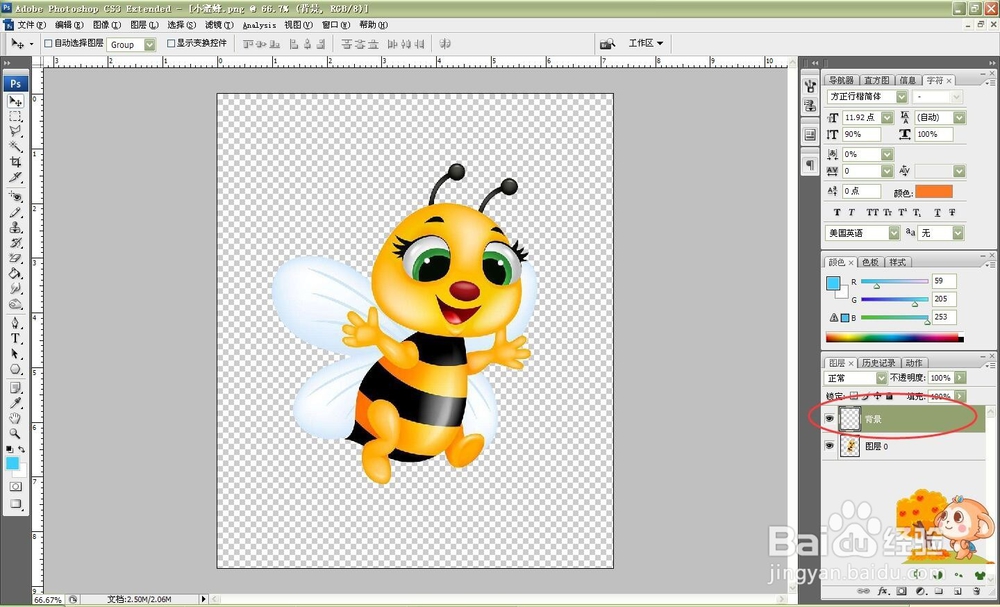The height and width of the screenshot is (607, 1000).
Task: Hide the 背景 layer eye icon
Action: click(829, 419)
